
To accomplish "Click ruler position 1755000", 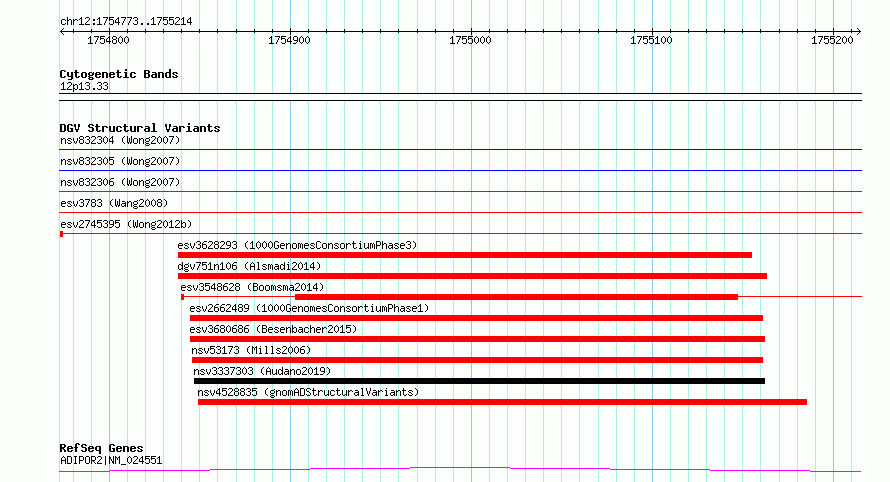I will (x=470, y=40).
